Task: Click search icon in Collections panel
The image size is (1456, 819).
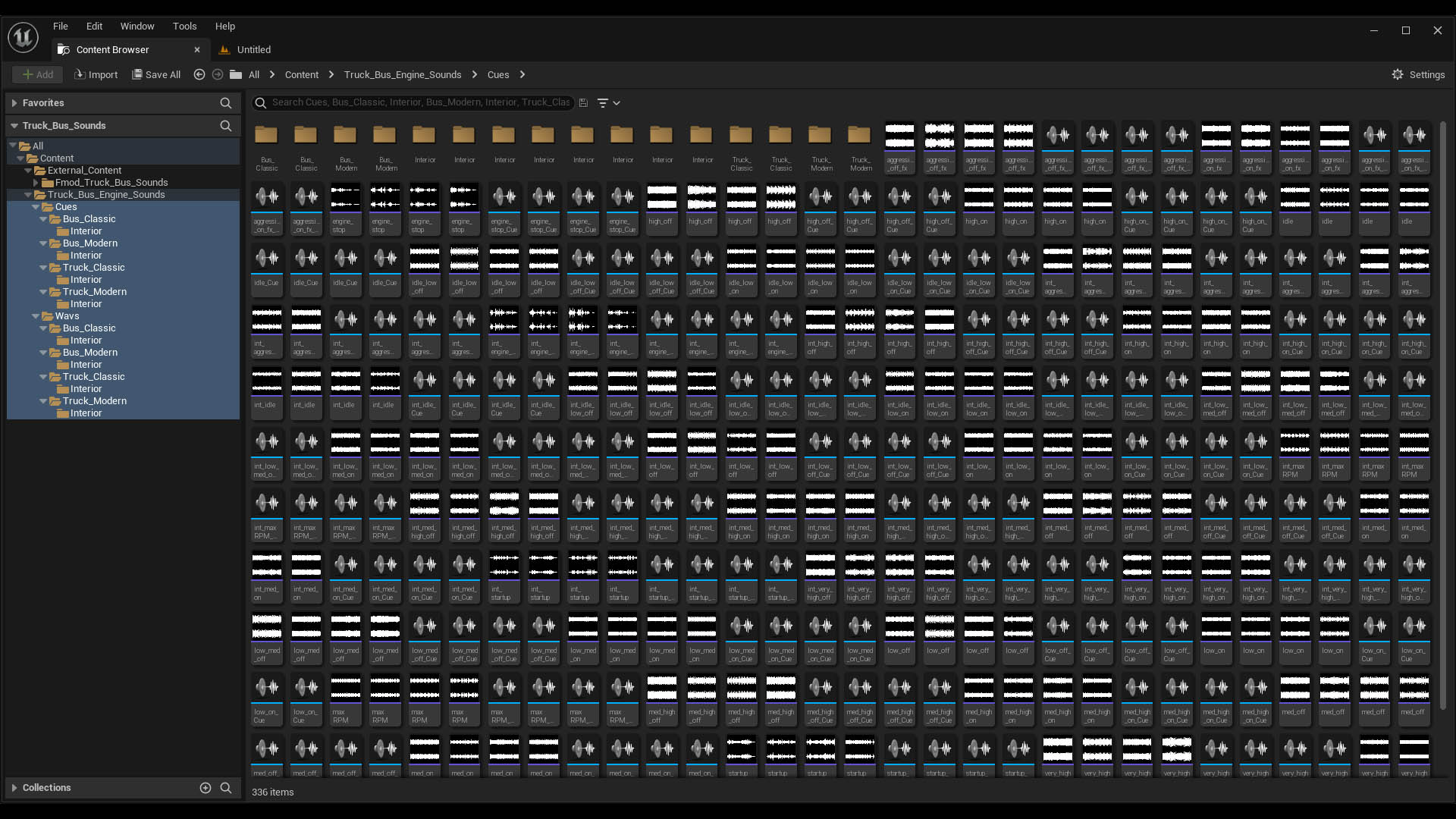Action: coord(225,788)
